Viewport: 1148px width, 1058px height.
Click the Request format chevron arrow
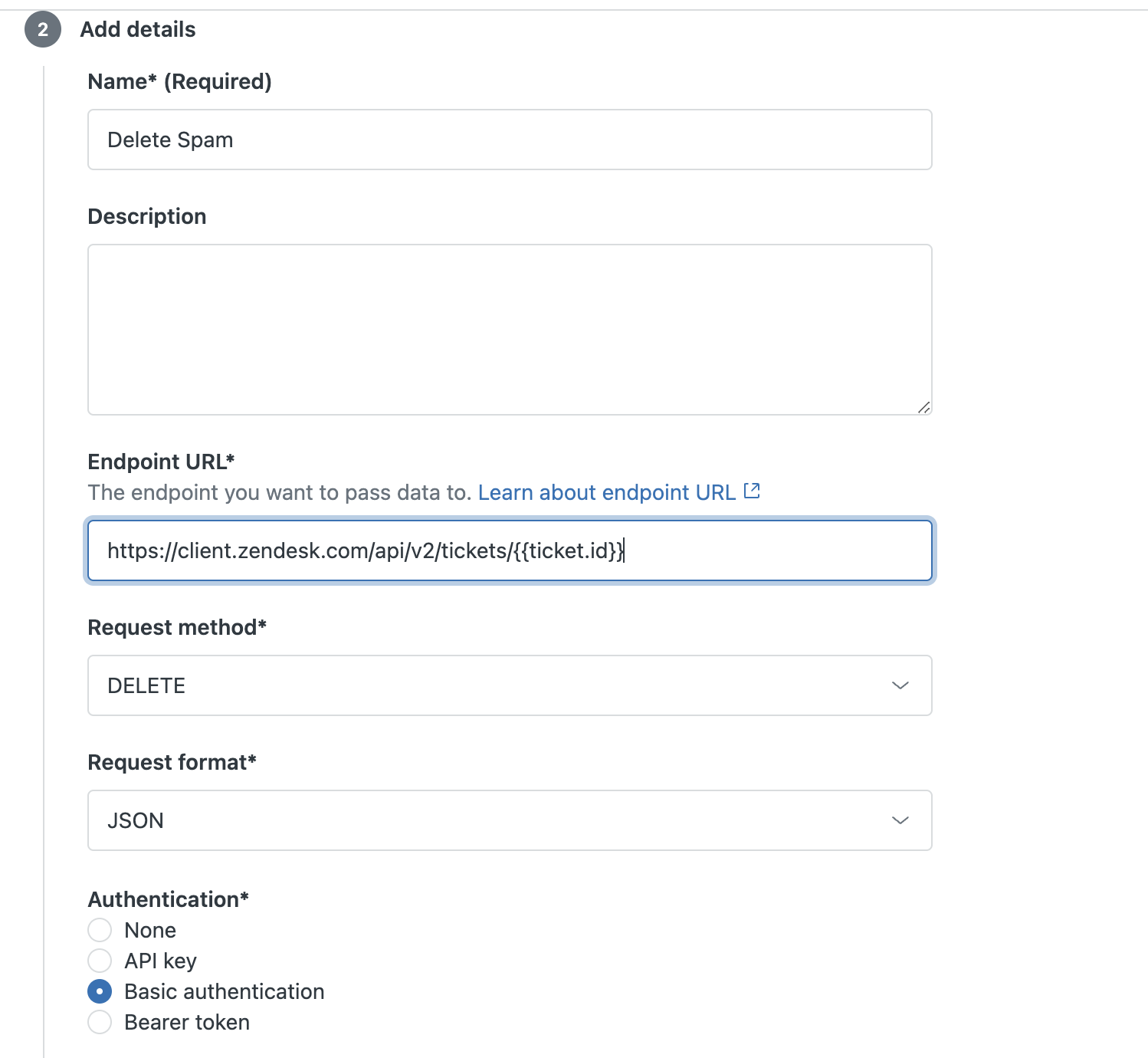[900, 820]
